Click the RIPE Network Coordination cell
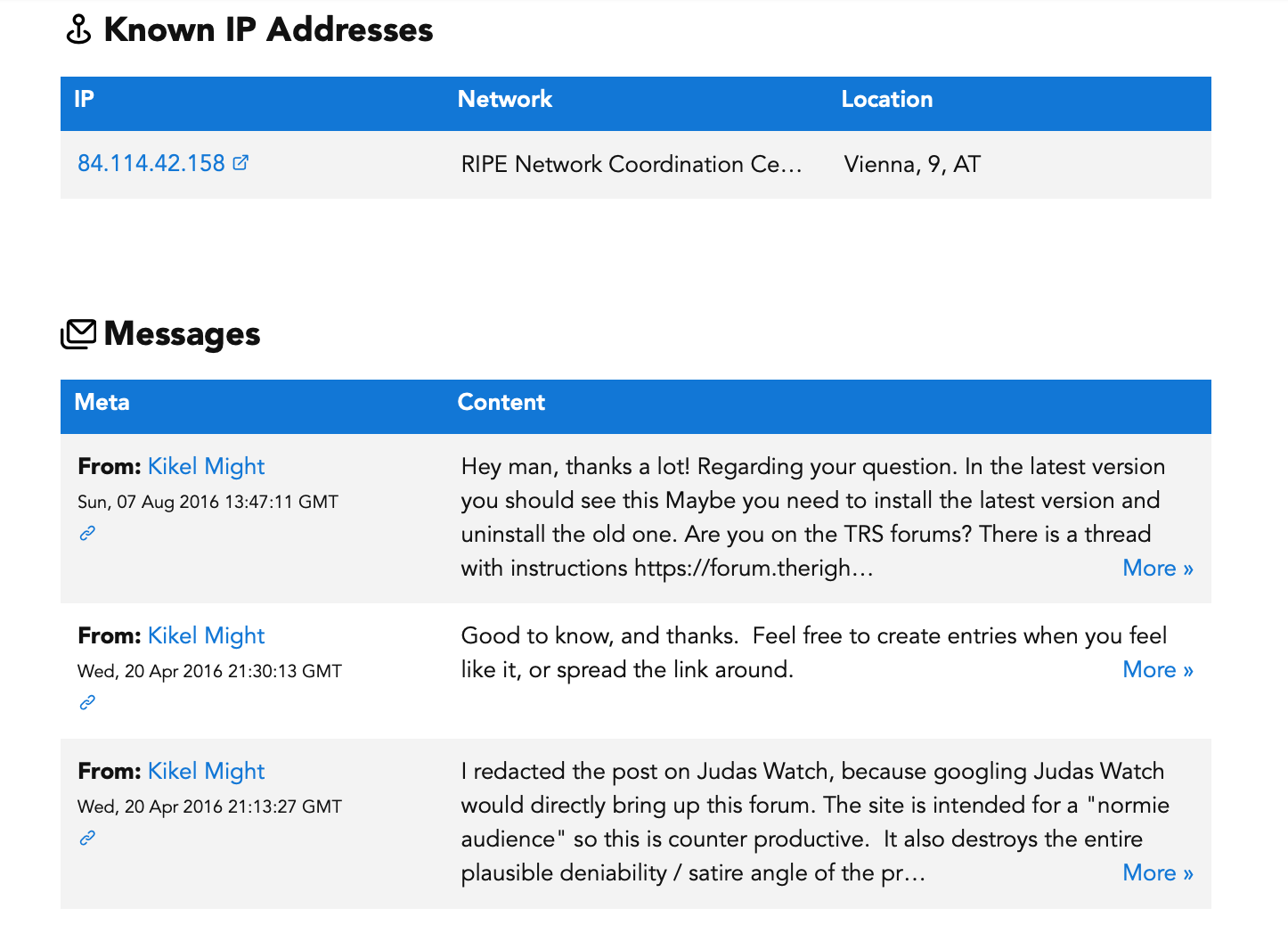 [632, 164]
